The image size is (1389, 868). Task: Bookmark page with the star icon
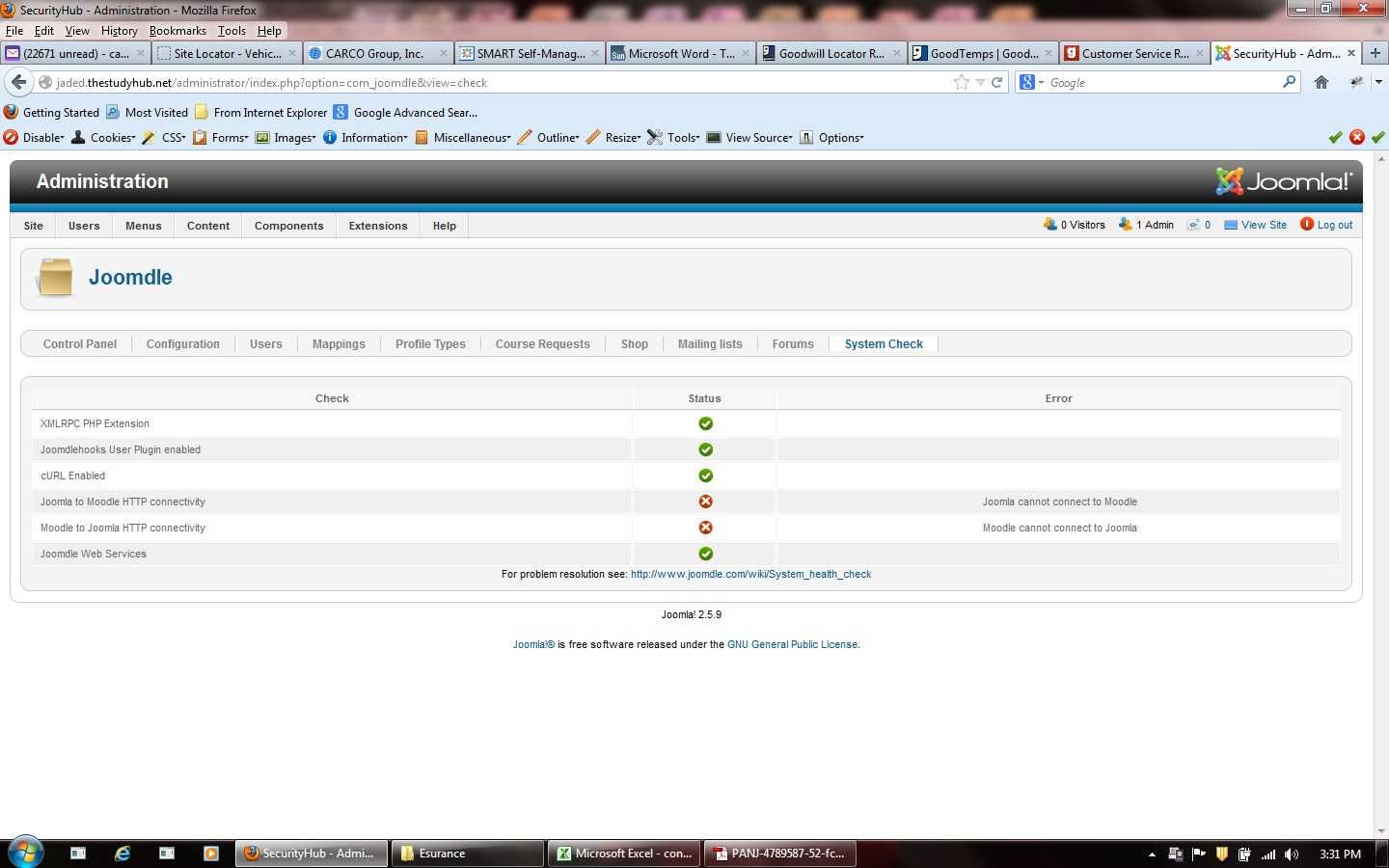pos(961,82)
